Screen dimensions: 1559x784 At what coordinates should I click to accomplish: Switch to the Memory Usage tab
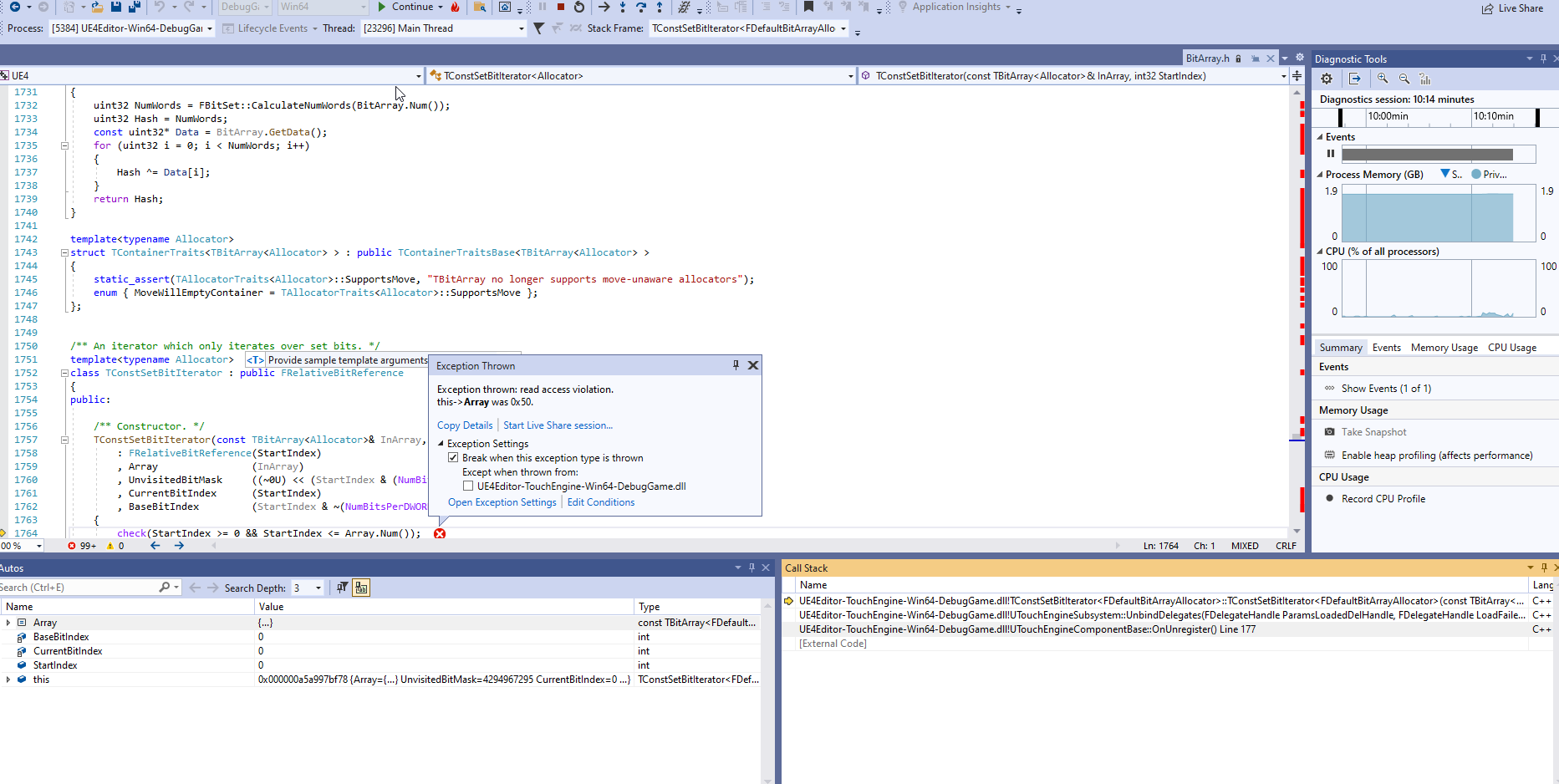click(1444, 348)
